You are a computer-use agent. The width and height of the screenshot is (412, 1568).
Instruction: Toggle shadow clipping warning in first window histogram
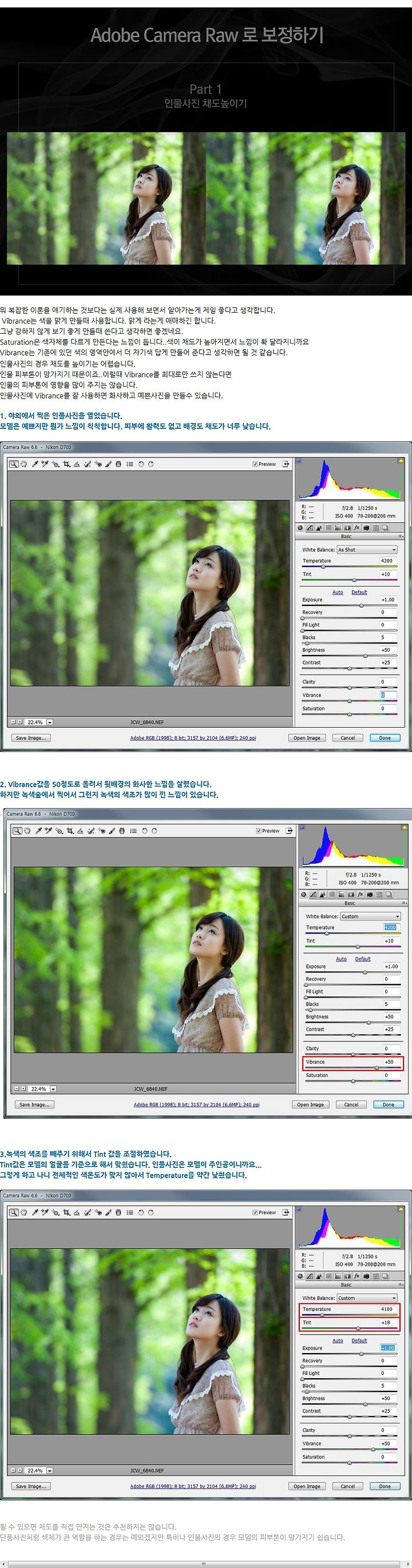pos(299,461)
